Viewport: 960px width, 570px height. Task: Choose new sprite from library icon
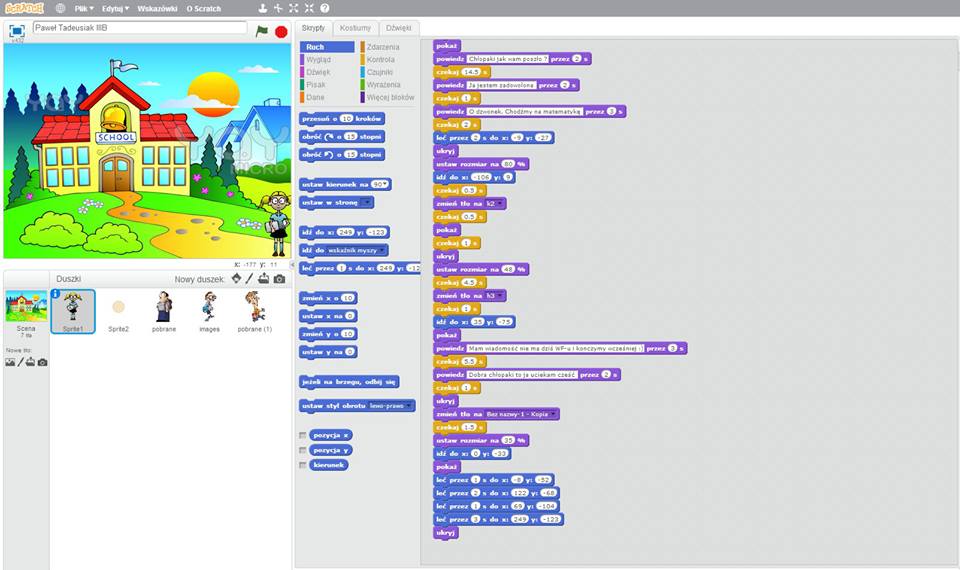(237, 279)
